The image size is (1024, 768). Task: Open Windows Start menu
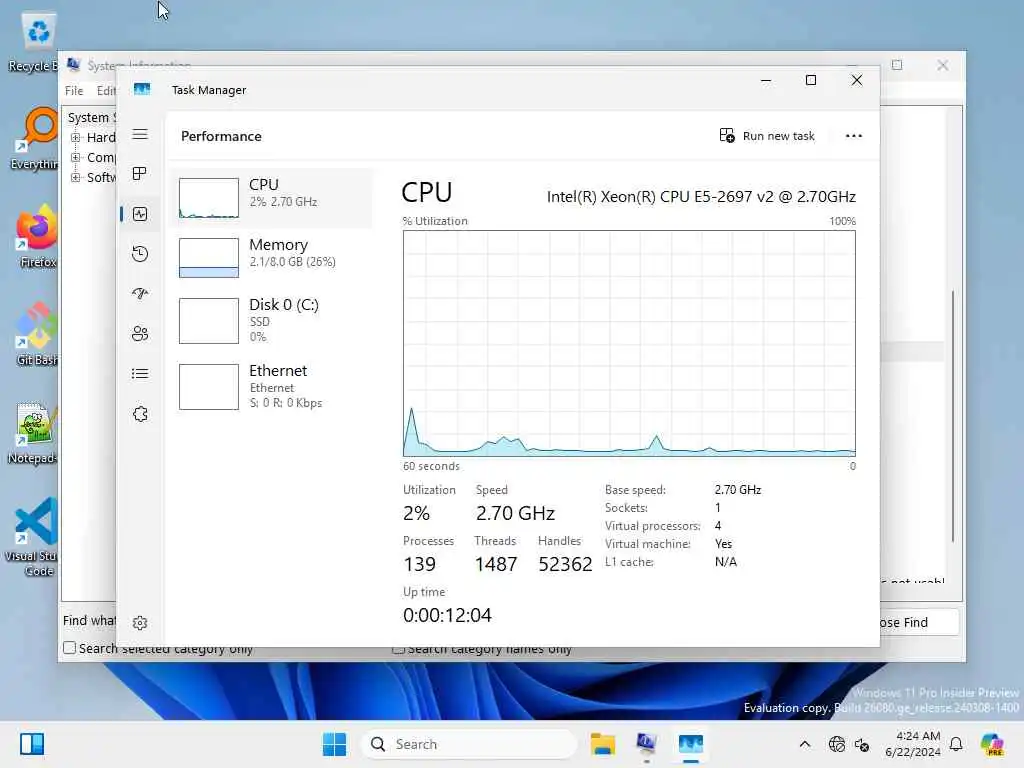coord(334,744)
